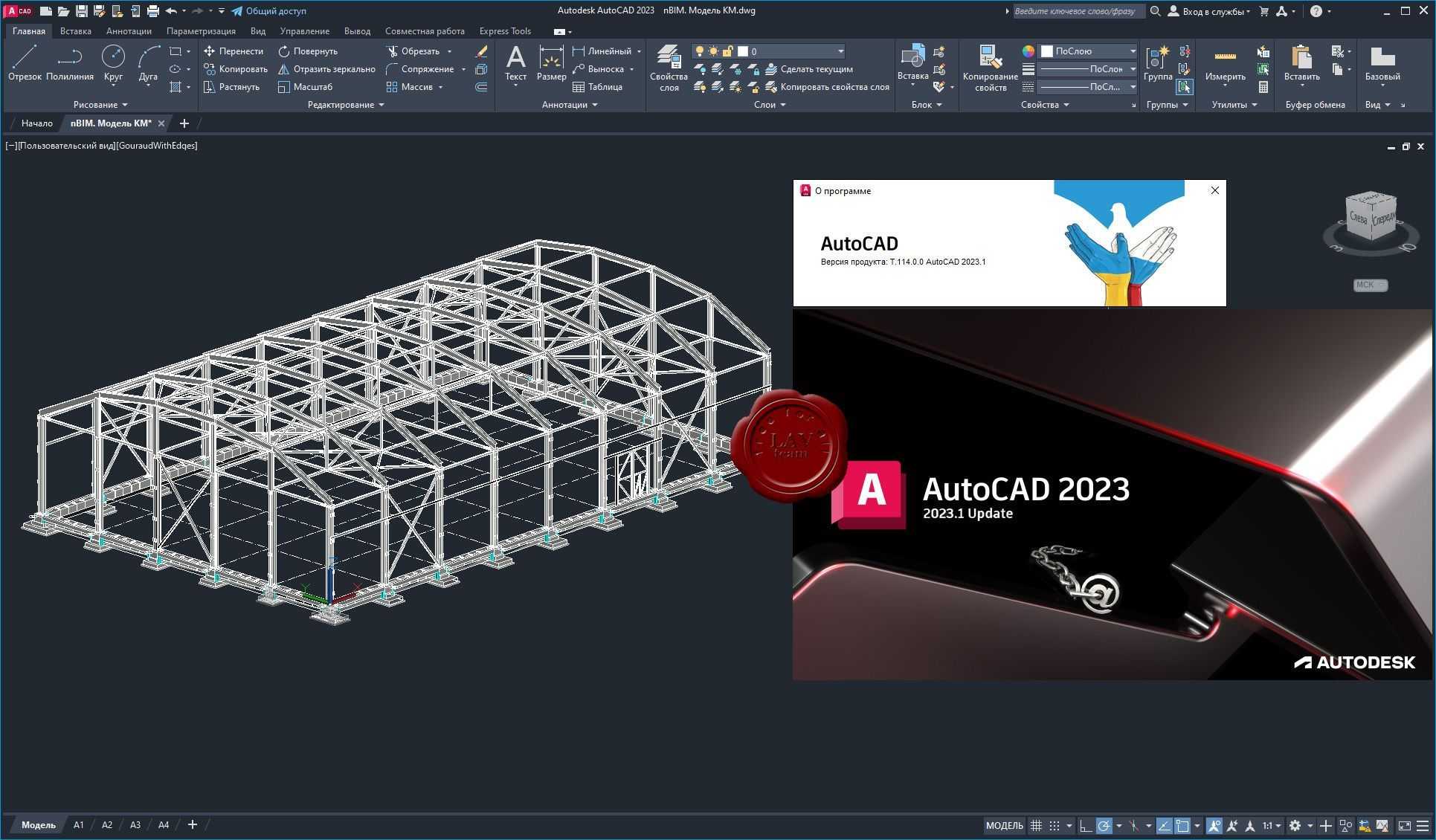The width and height of the screenshot is (1436, 840).
Task: Click the Перенести (Move) tool
Action: coord(234,51)
